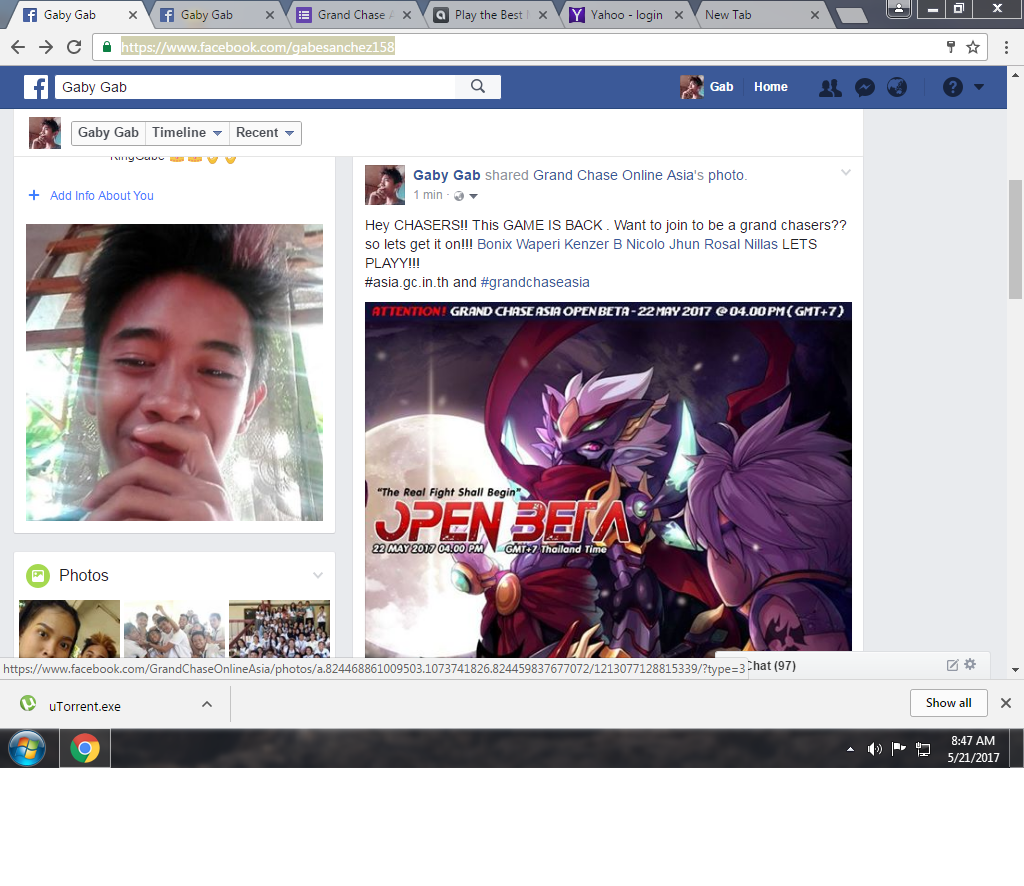Open the Open Beta shared photo
The width and height of the screenshot is (1024, 886).
tap(608, 480)
